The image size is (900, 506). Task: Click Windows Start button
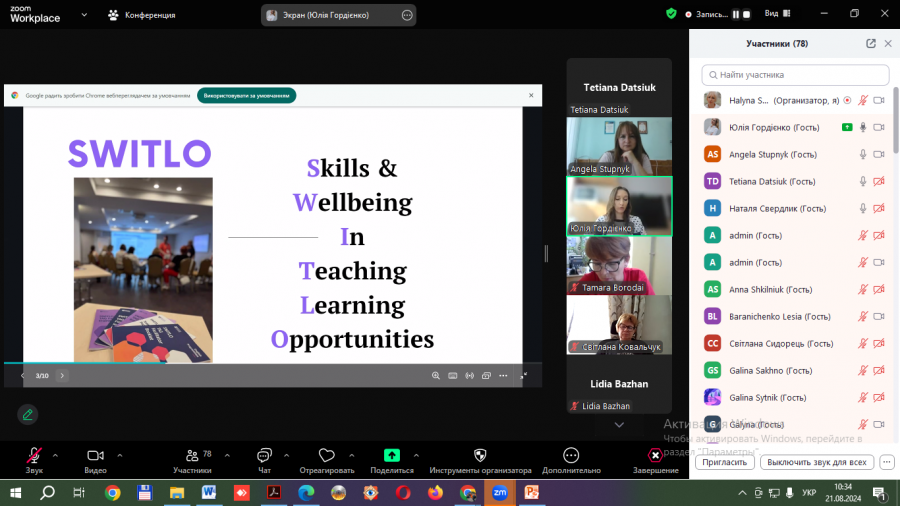coord(15,493)
